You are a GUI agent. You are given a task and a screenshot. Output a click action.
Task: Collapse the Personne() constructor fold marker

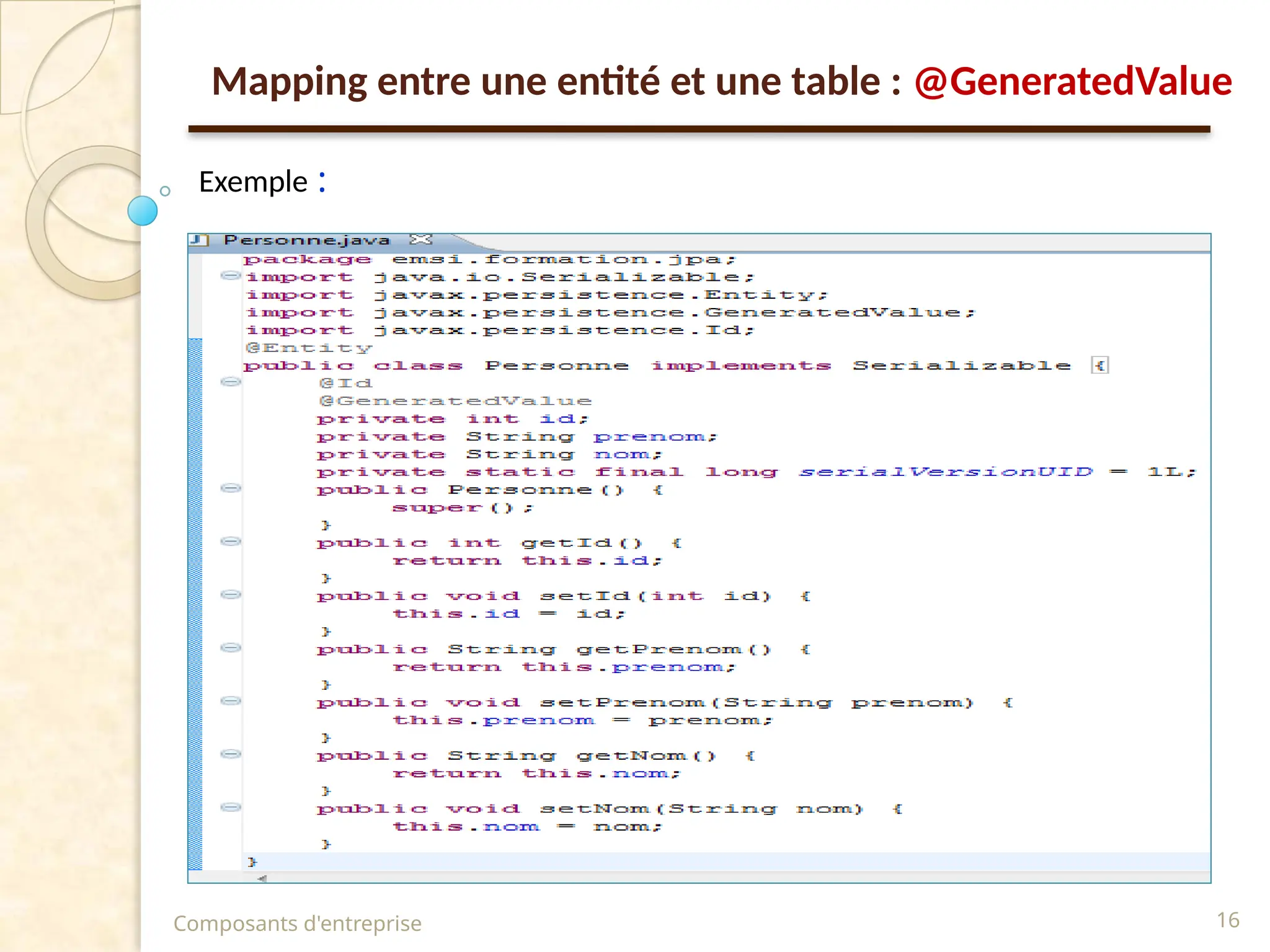coord(231,488)
